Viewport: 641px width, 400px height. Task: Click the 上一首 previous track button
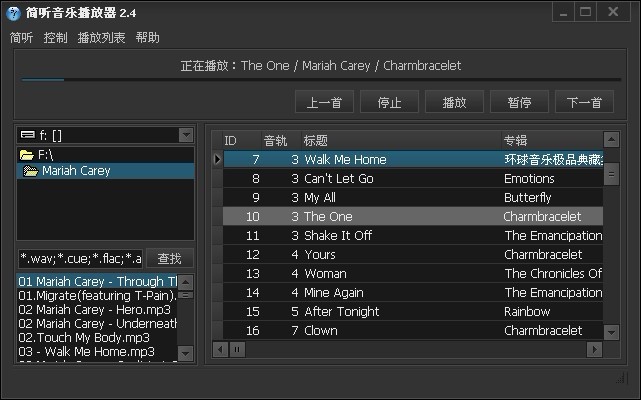point(325,102)
